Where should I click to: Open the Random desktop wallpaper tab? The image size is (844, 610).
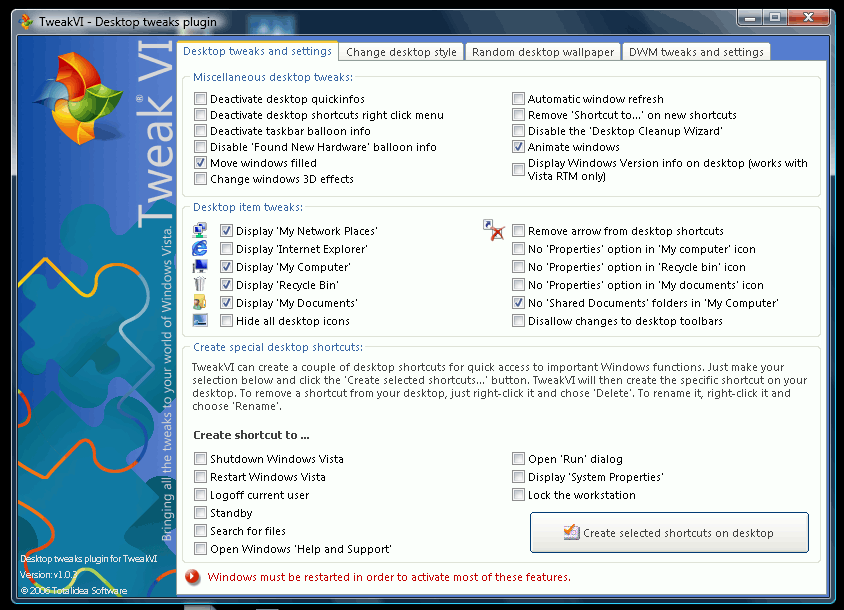tap(543, 52)
